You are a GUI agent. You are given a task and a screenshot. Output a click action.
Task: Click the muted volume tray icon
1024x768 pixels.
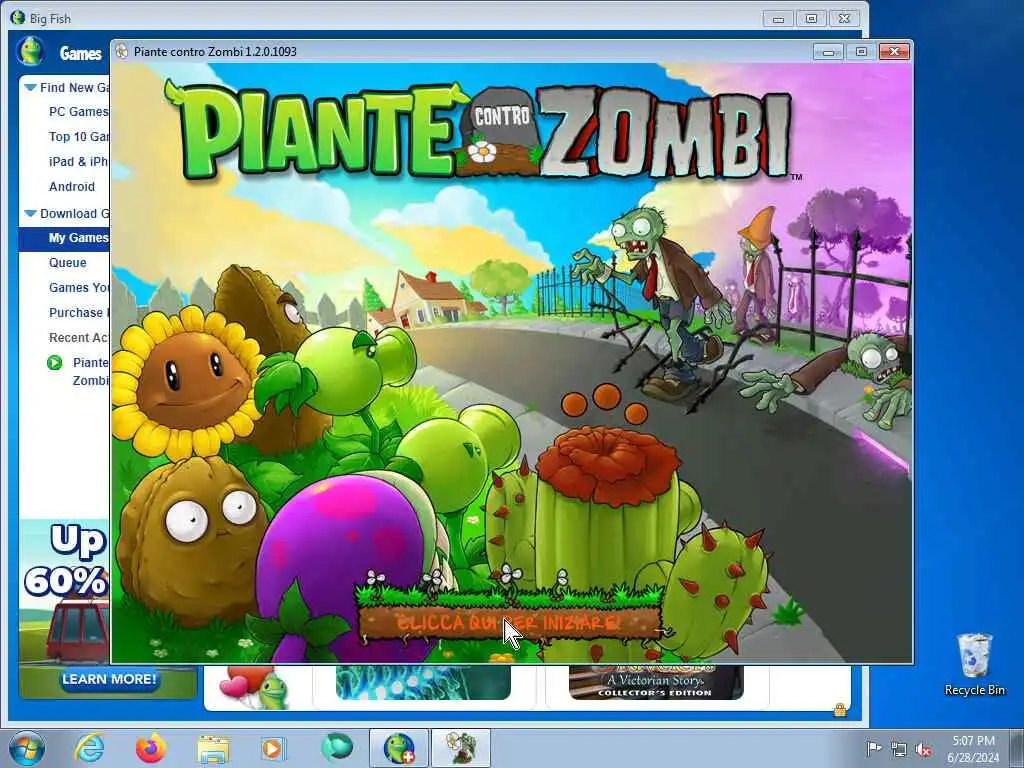[x=923, y=749]
